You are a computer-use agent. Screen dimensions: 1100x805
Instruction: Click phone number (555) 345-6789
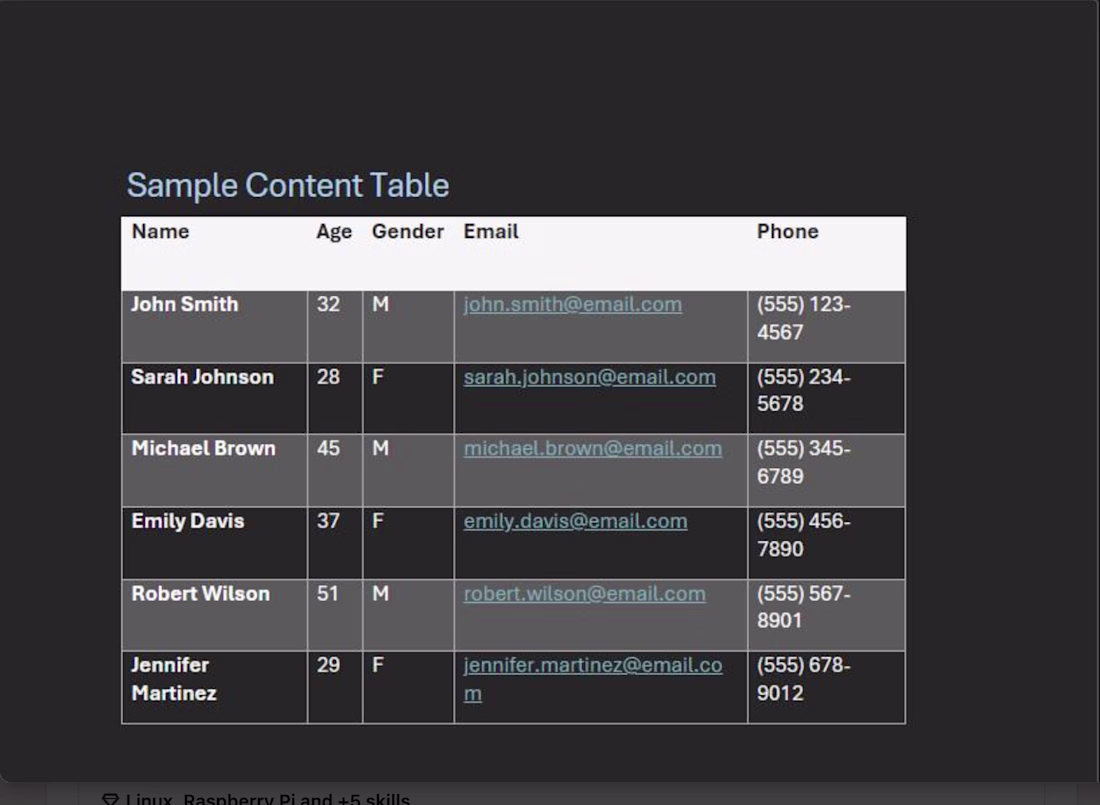point(803,463)
